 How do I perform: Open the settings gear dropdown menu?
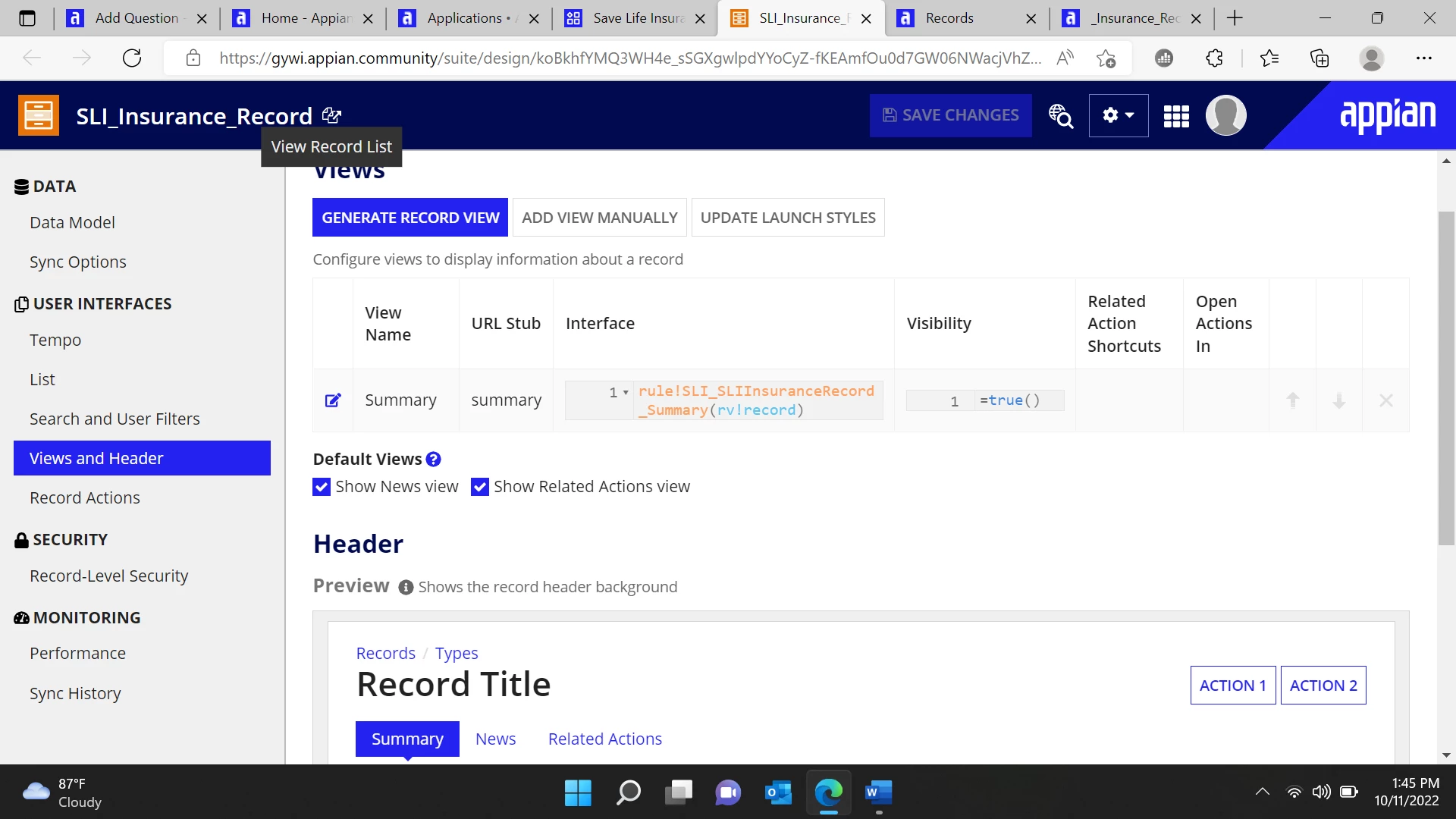click(1119, 115)
